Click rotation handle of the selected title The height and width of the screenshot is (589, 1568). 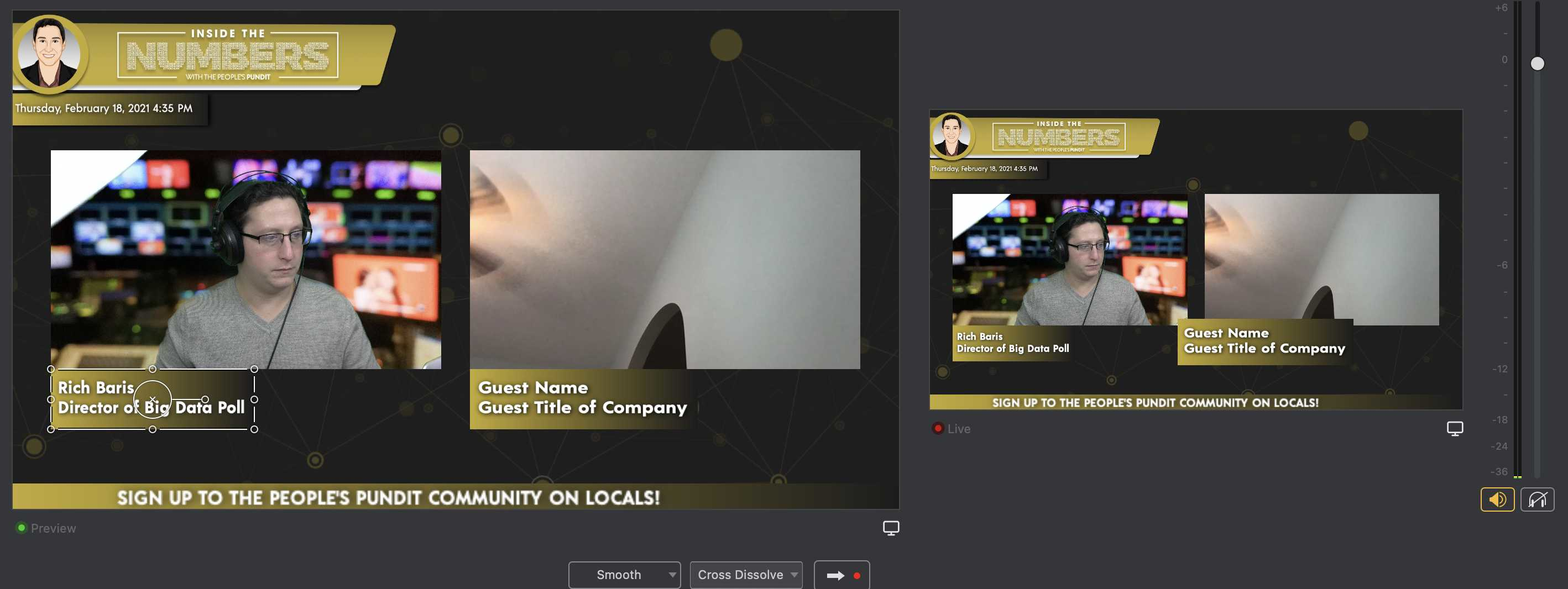tap(205, 399)
